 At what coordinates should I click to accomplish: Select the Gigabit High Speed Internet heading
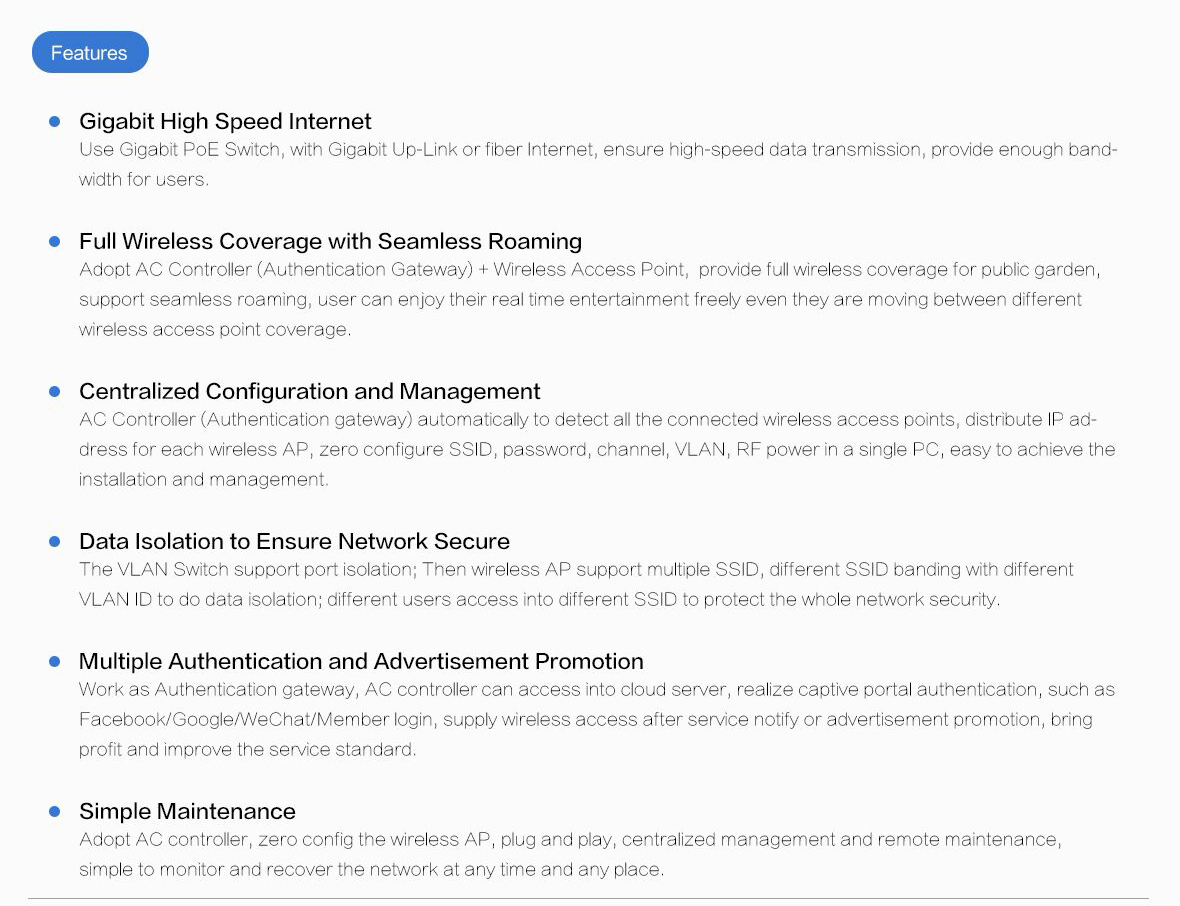(x=225, y=121)
